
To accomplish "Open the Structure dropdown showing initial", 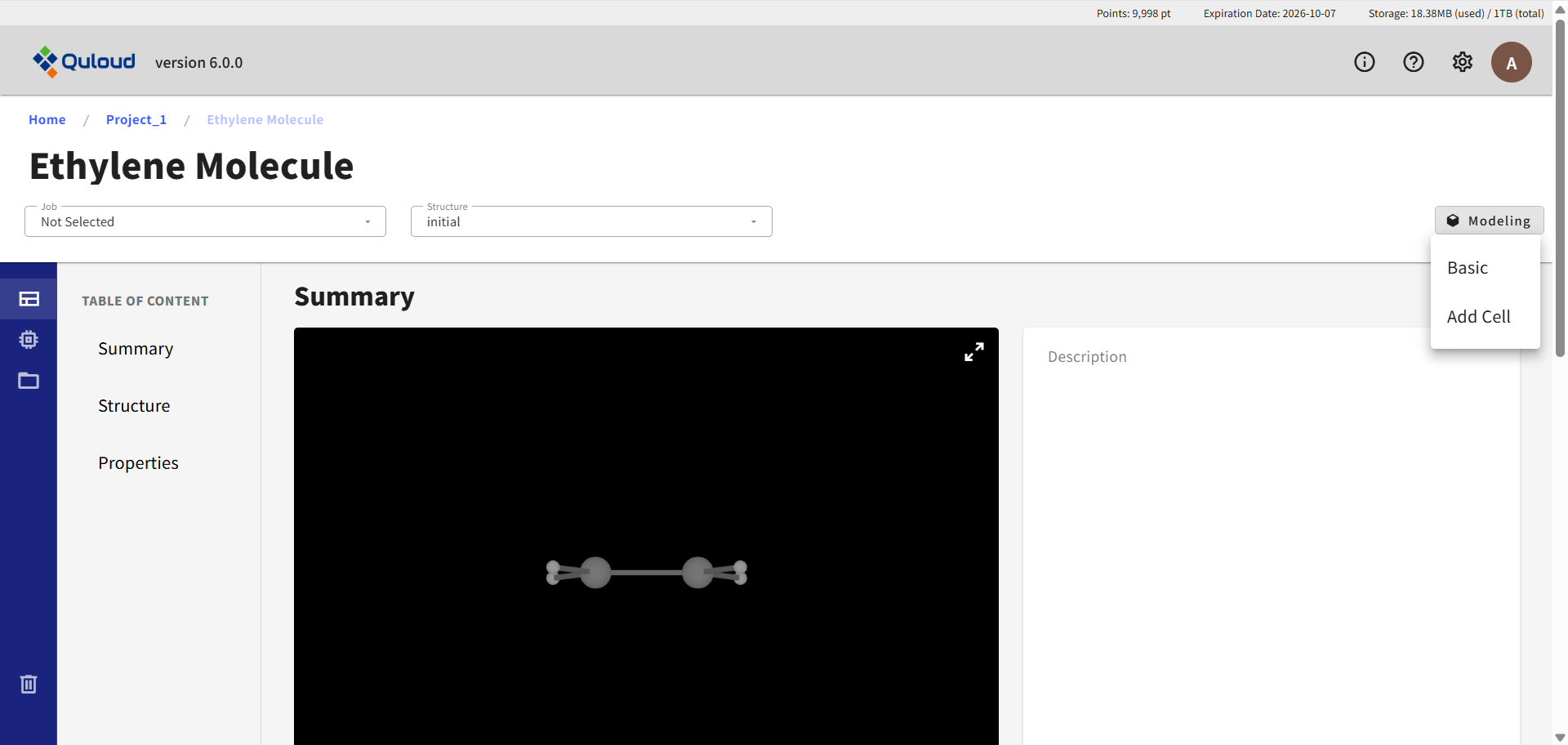I will tap(590, 221).
